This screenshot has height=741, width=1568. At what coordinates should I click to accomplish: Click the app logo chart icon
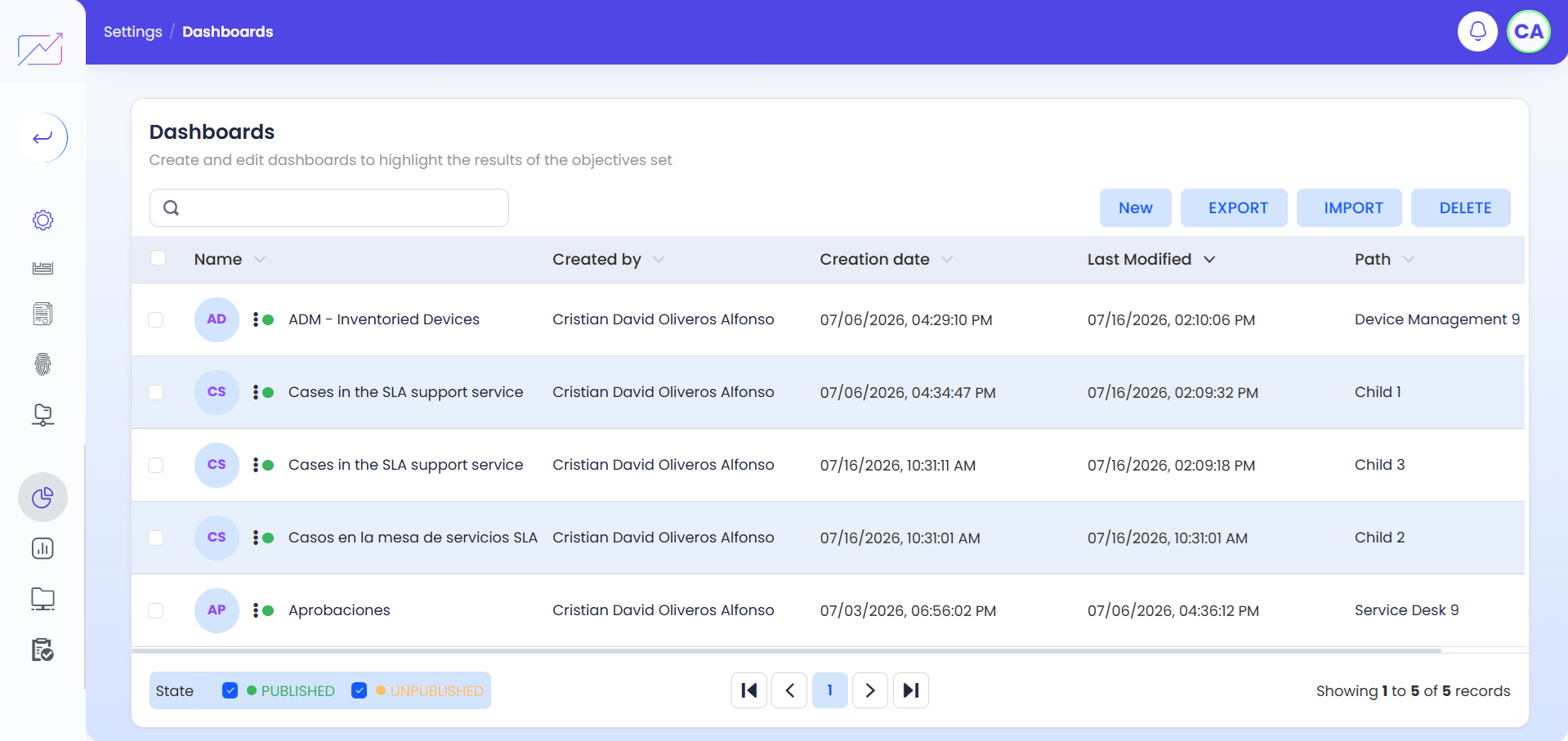tap(40, 49)
